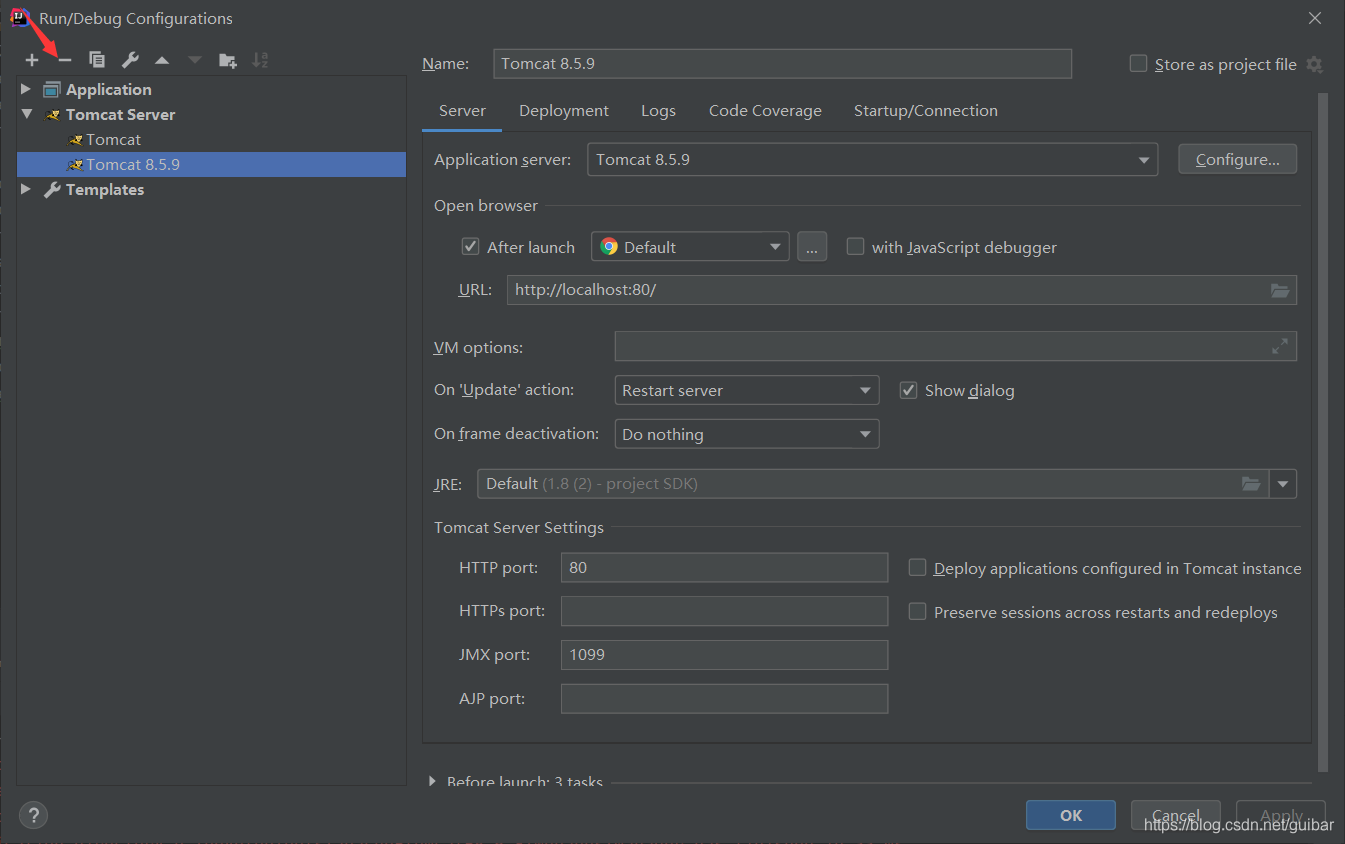Viewport: 1345px width, 844px height.
Task: Sort configurations alphabetically
Action: [x=260, y=61]
